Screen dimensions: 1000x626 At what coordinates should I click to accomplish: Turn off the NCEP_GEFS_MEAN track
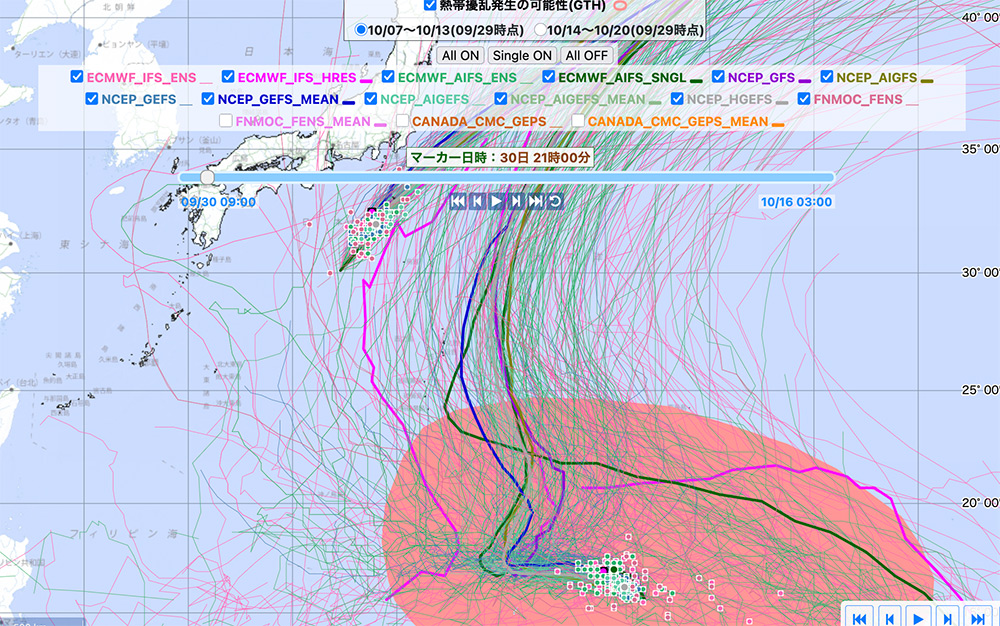208,99
